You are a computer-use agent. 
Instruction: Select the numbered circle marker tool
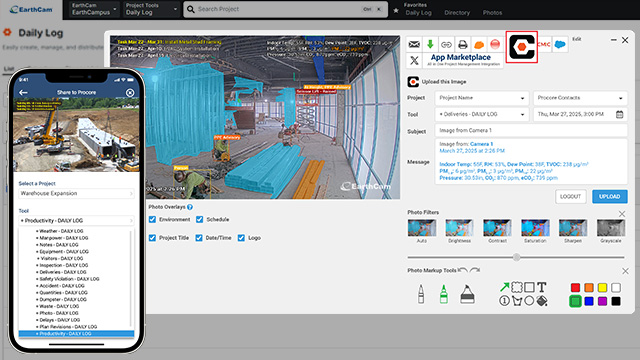[504, 301]
